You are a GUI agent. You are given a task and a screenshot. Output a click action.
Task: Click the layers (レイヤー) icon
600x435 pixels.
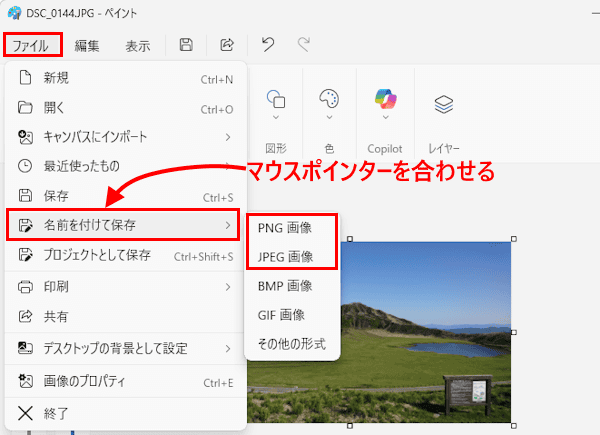[444, 104]
